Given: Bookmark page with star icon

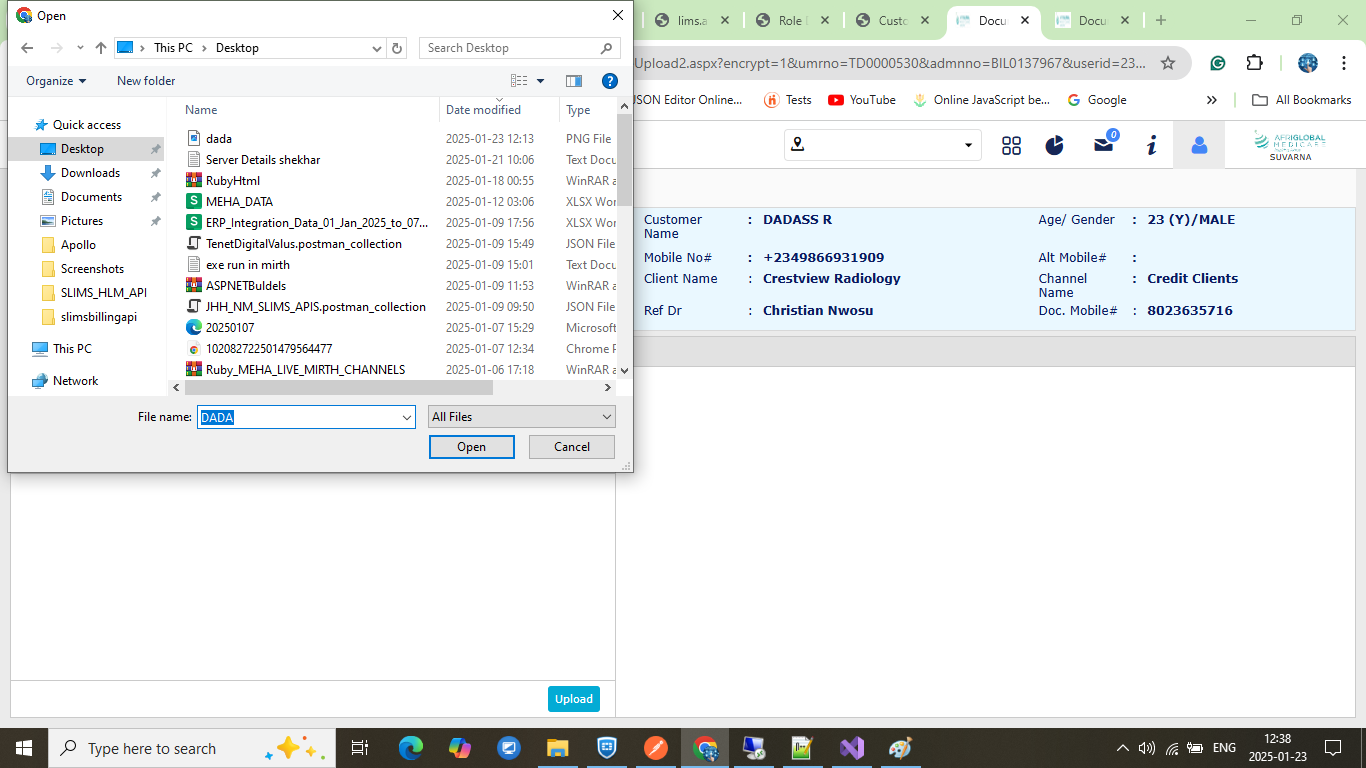Looking at the screenshot, I should point(1167,63).
